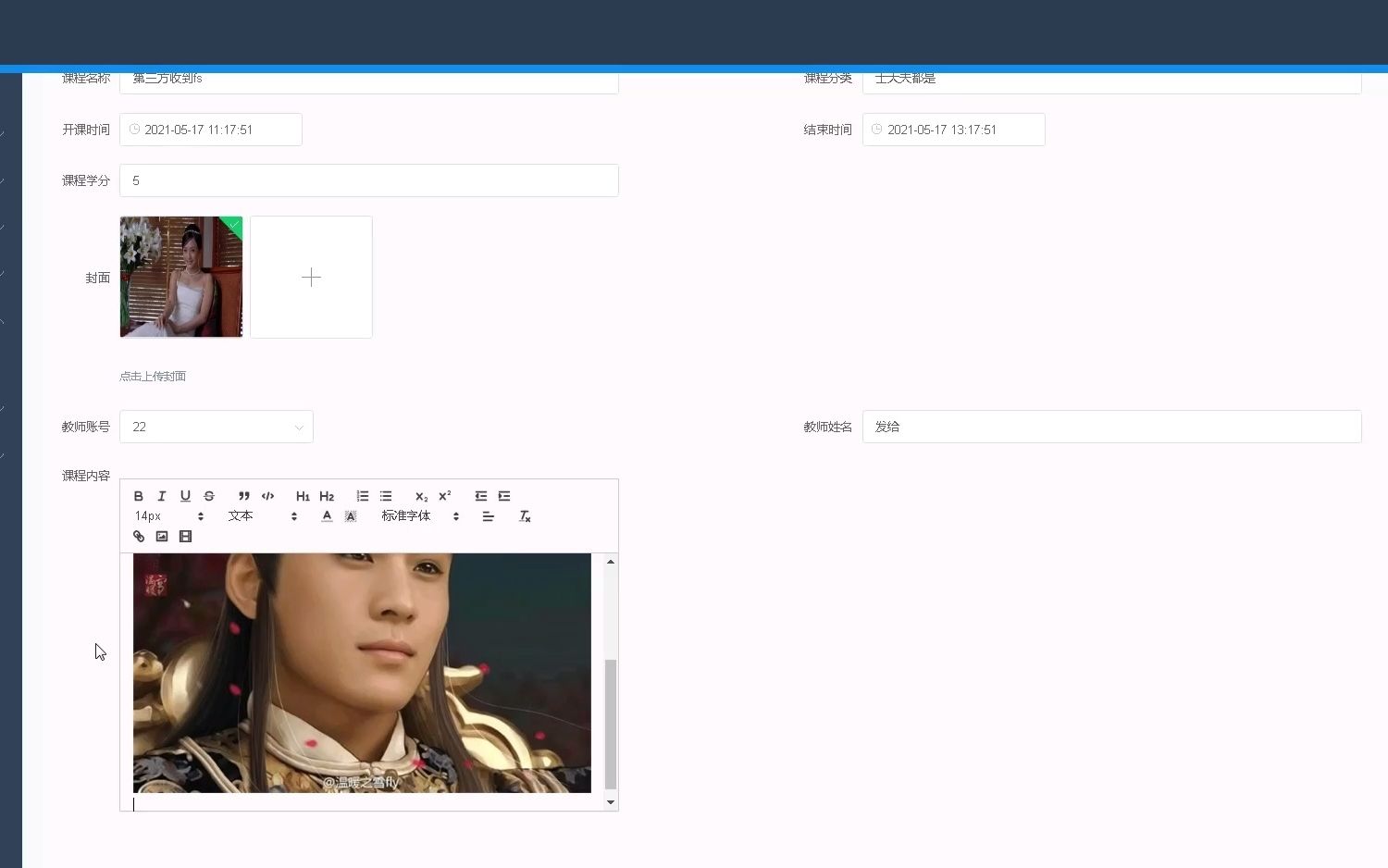Toggle bold formatting in the editor
This screenshot has width=1388, height=868.
(x=139, y=496)
